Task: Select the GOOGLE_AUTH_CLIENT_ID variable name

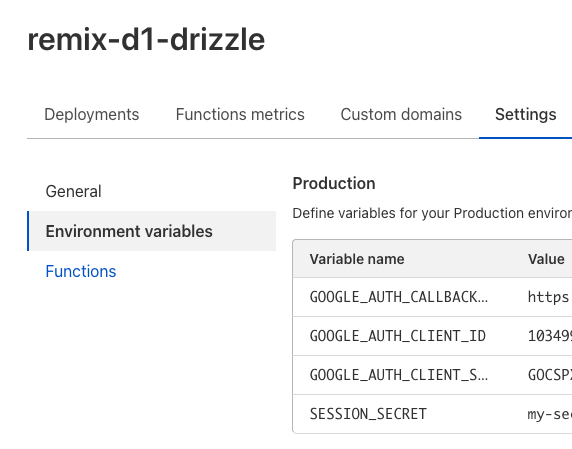Action: coord(398,336)
